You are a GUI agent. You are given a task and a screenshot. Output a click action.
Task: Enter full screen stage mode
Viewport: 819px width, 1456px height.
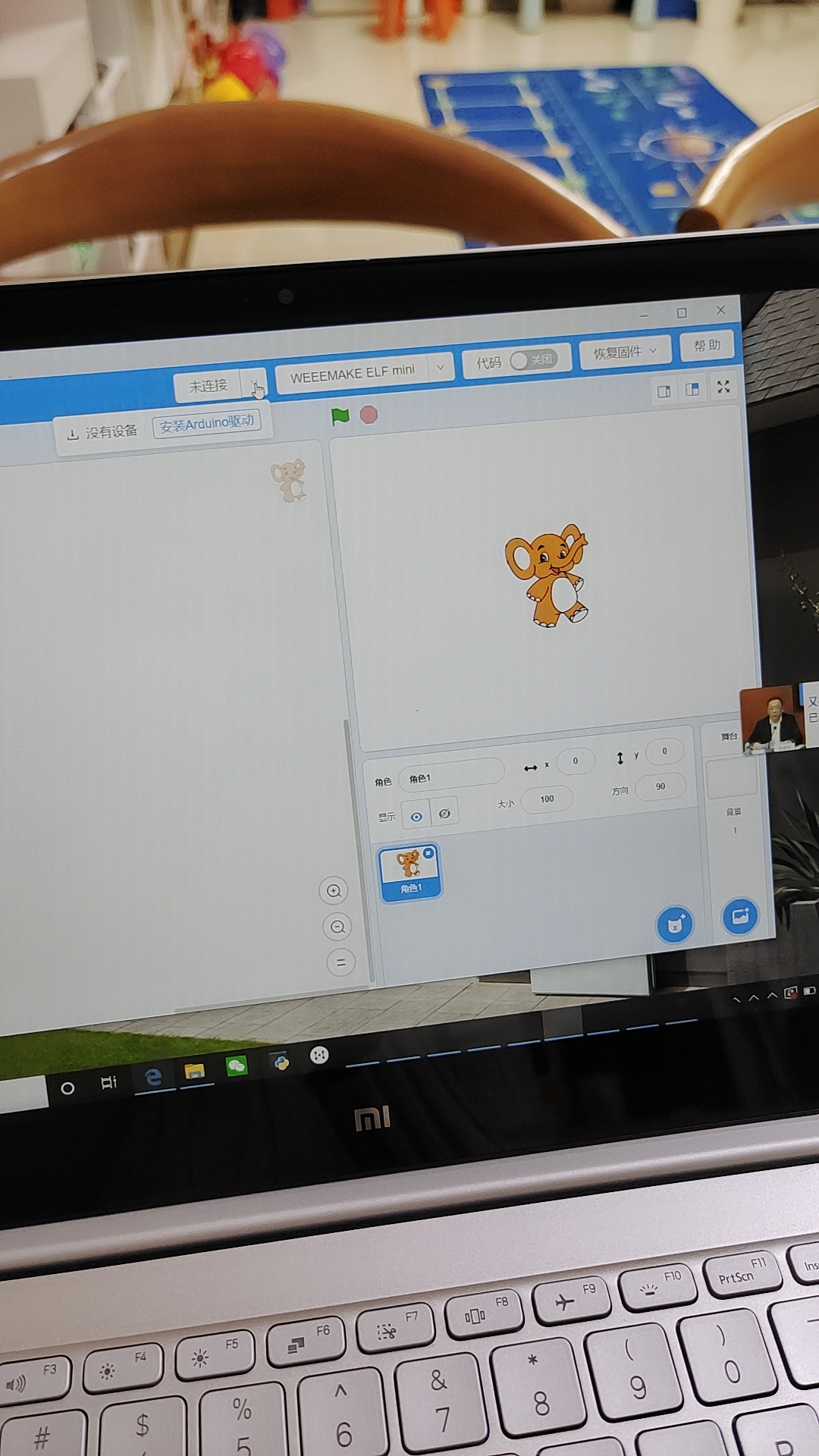tap(723, 387)
